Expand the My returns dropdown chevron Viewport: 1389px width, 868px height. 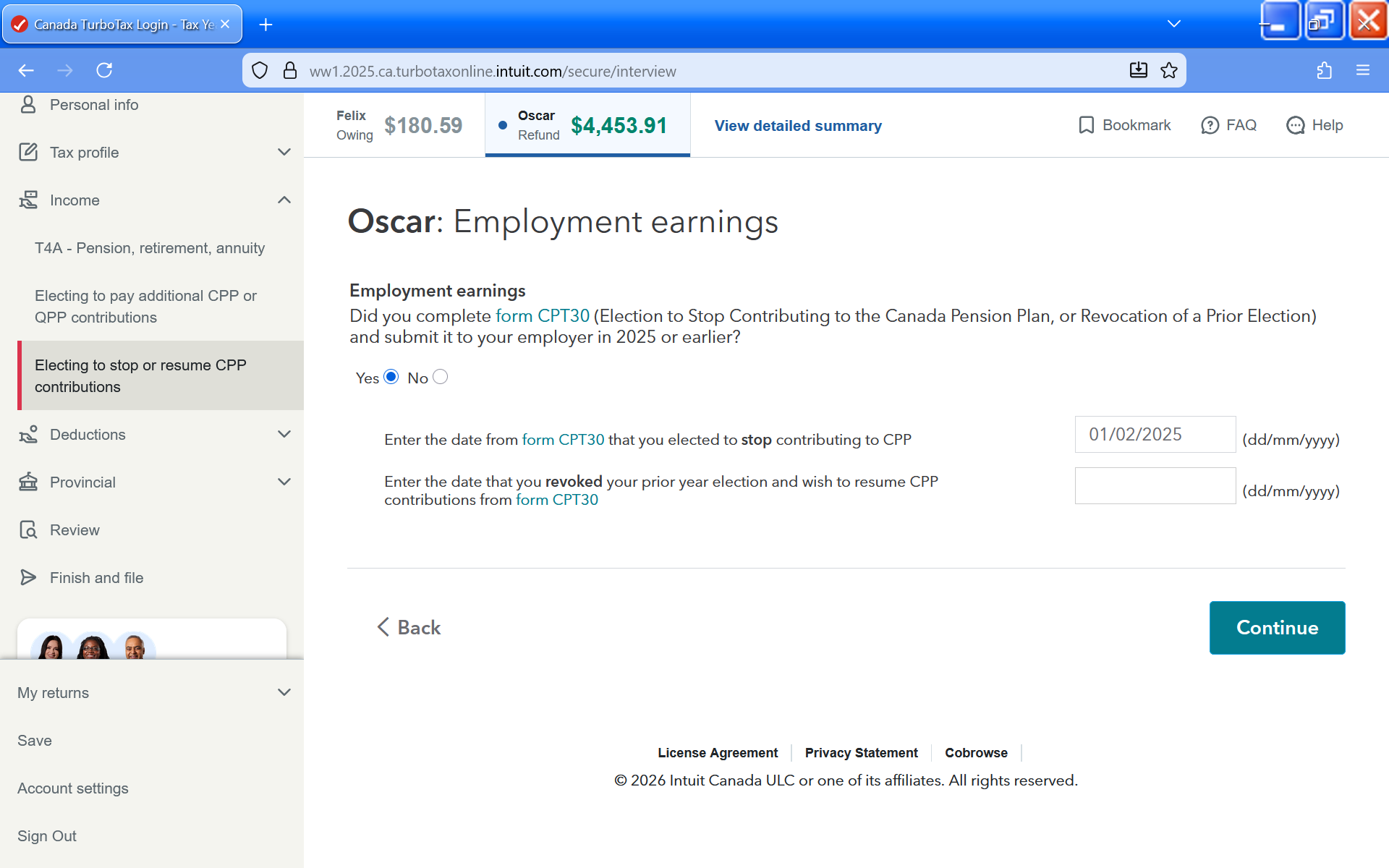[284, 692]
